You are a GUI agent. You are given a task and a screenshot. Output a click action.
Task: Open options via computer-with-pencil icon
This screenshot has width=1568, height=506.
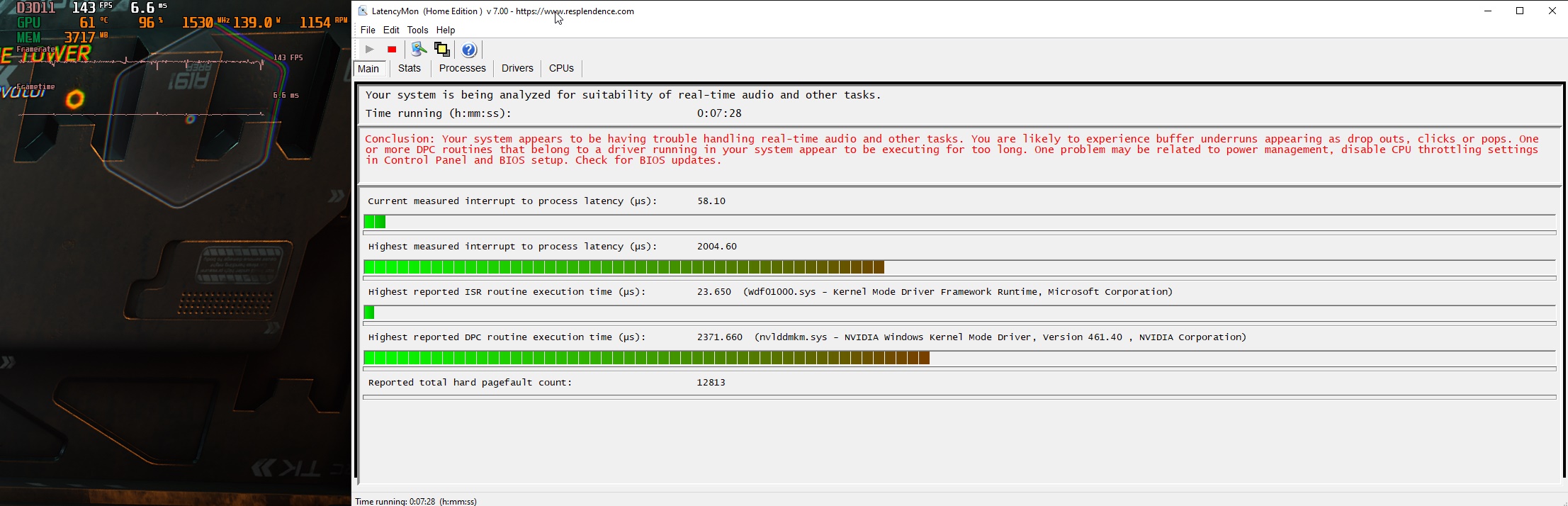tap(419, 50)
